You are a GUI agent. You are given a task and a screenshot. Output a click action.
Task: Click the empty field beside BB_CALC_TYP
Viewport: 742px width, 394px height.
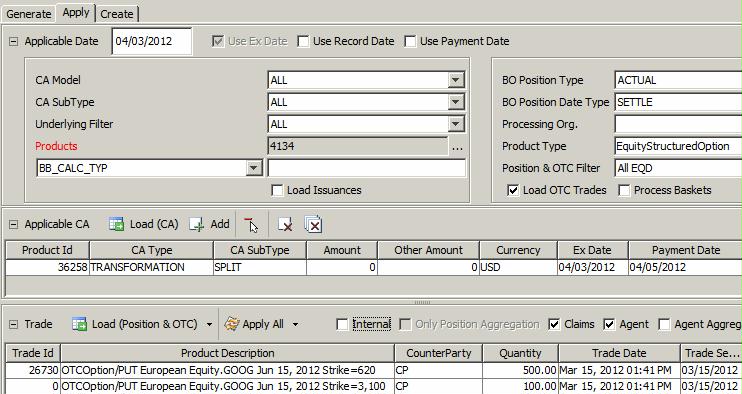[x=366, y=168]
